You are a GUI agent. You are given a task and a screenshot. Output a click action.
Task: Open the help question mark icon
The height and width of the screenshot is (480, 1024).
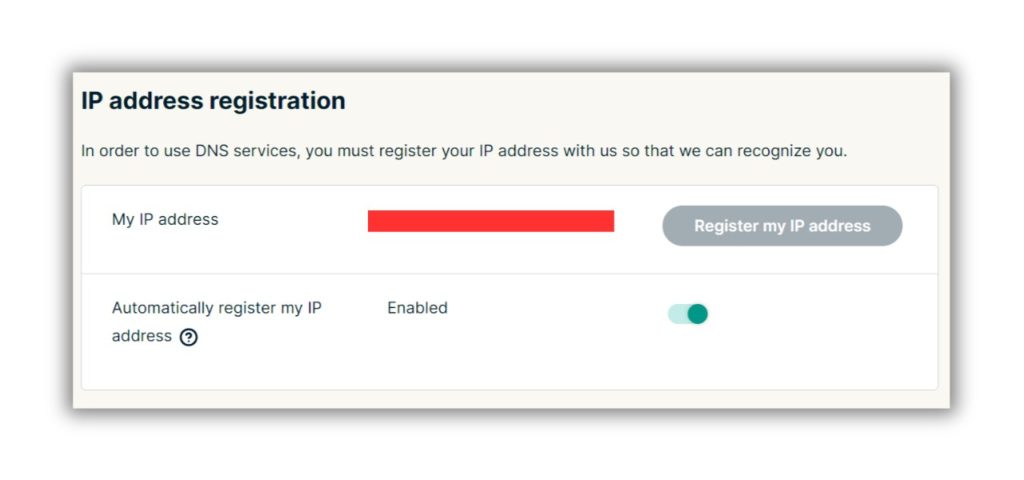189,337
